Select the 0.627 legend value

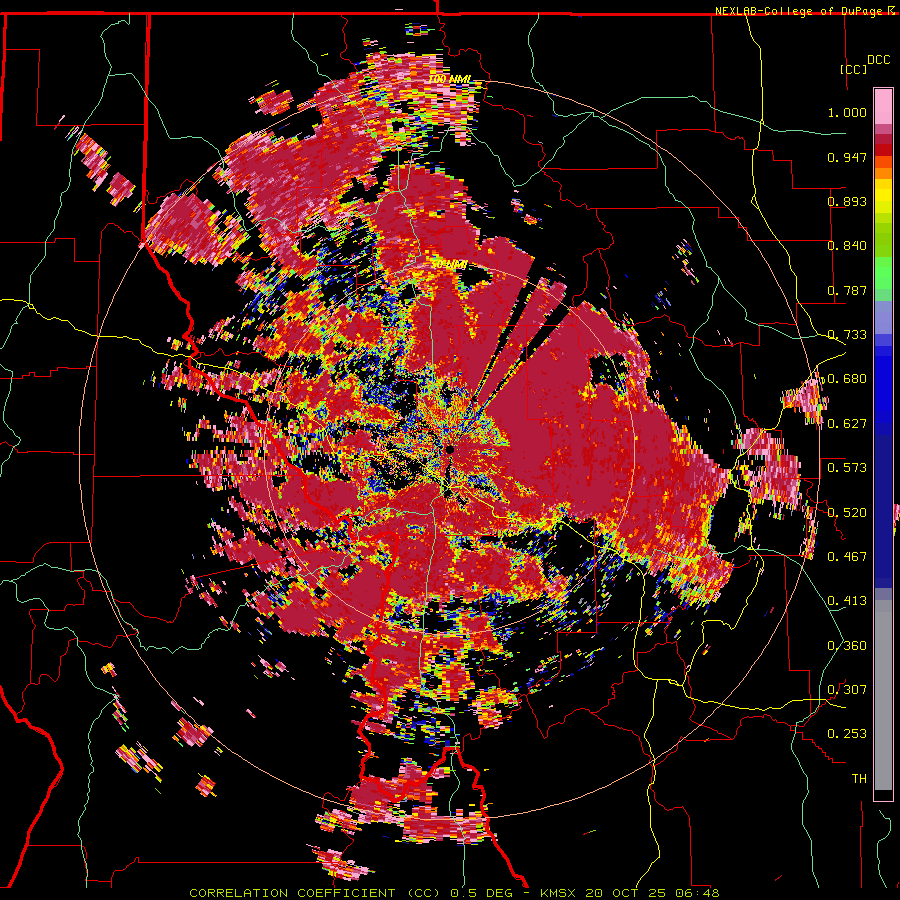(x=847, y=424)
